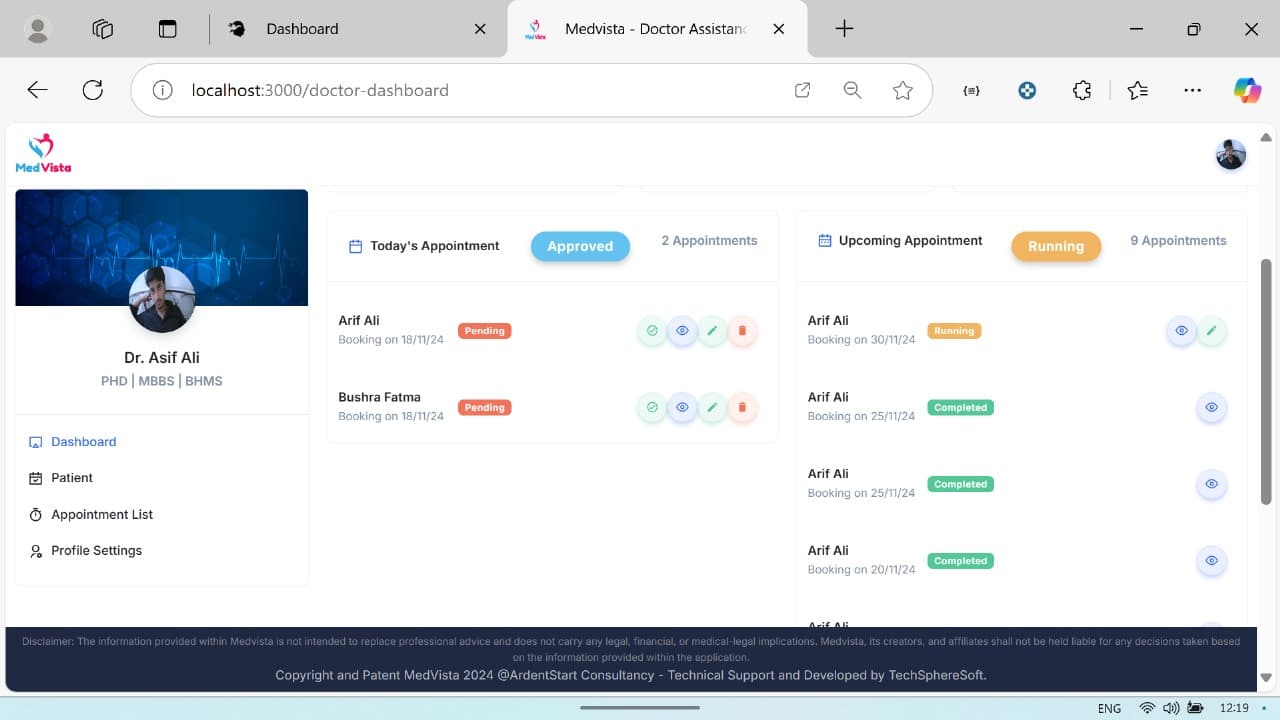Image resolution: width=1280 pixels, height=720 pixels.
Task: Delete Bushra Fatma's appointment
Action: point(742,408)
